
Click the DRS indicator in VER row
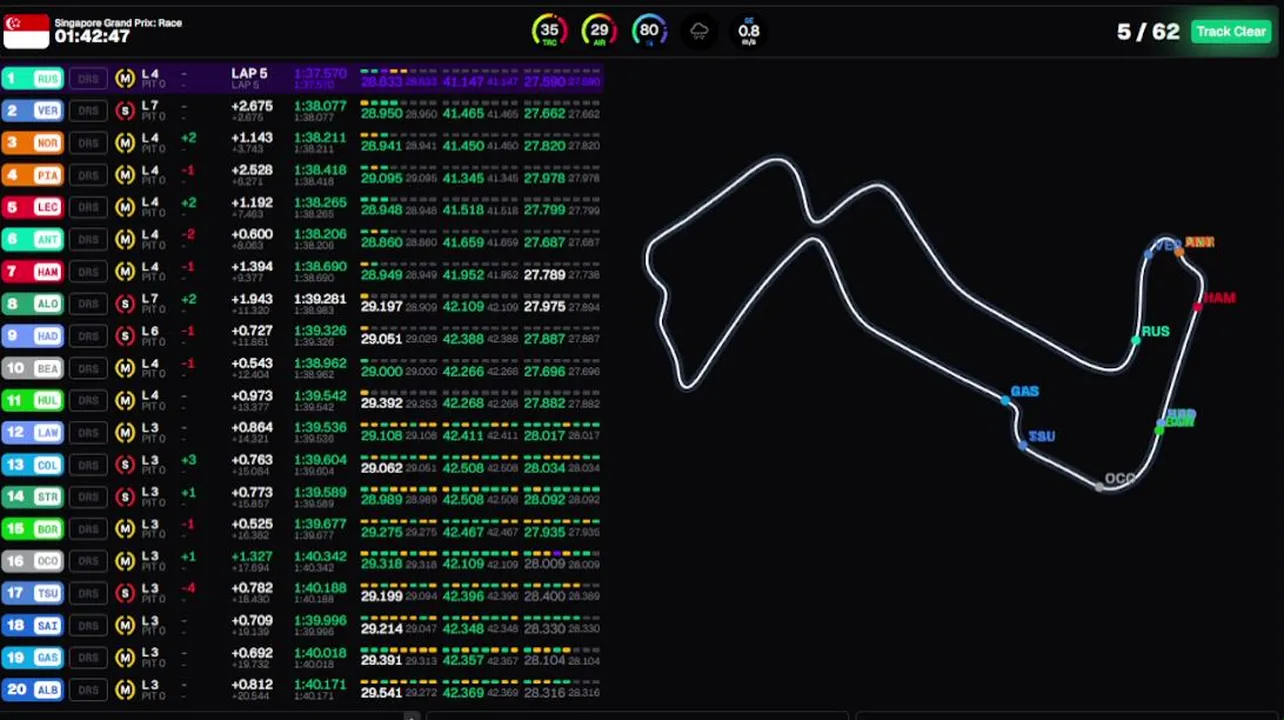(89, 111)
